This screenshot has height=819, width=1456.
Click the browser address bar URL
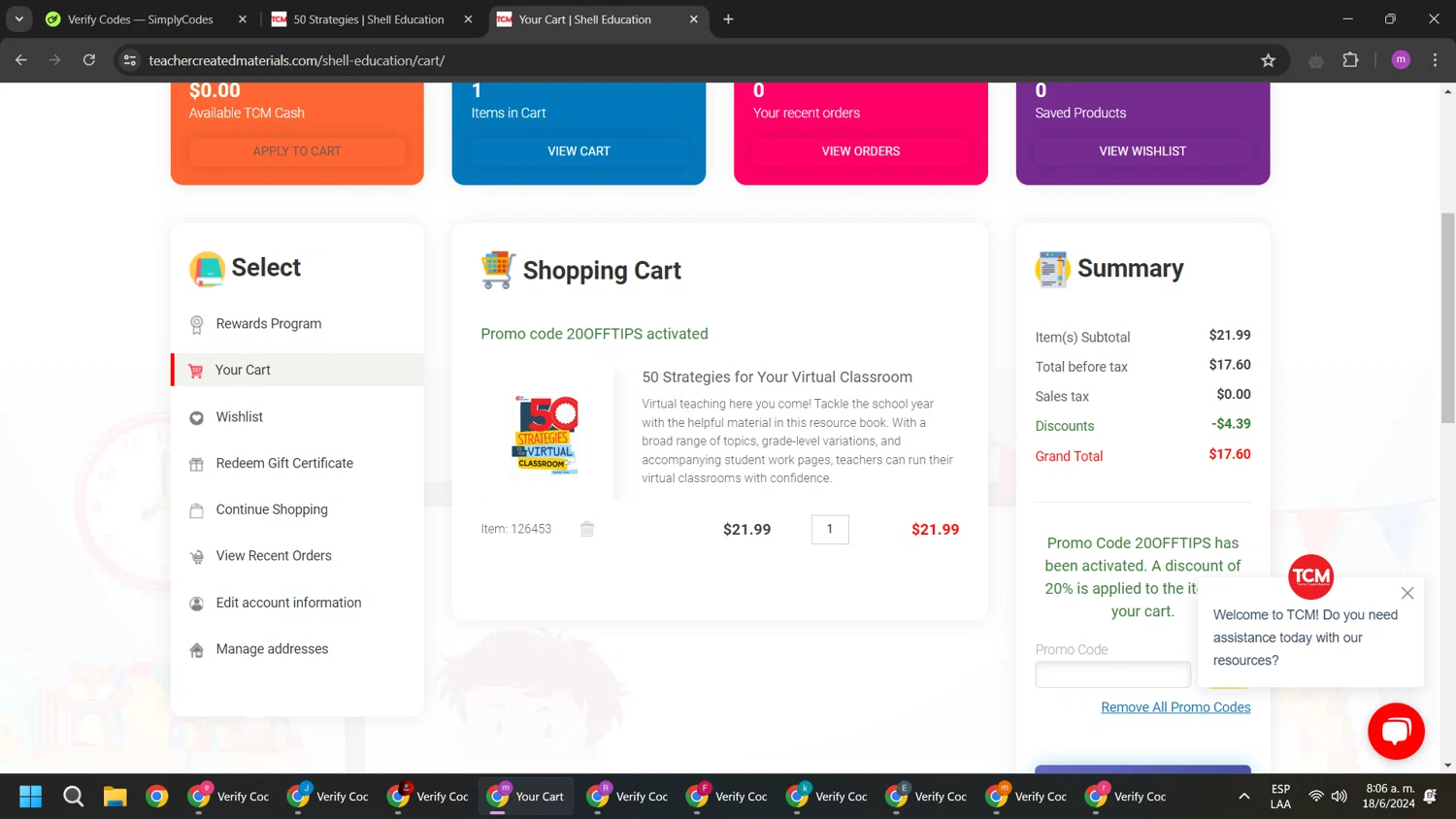pos(296,60)
